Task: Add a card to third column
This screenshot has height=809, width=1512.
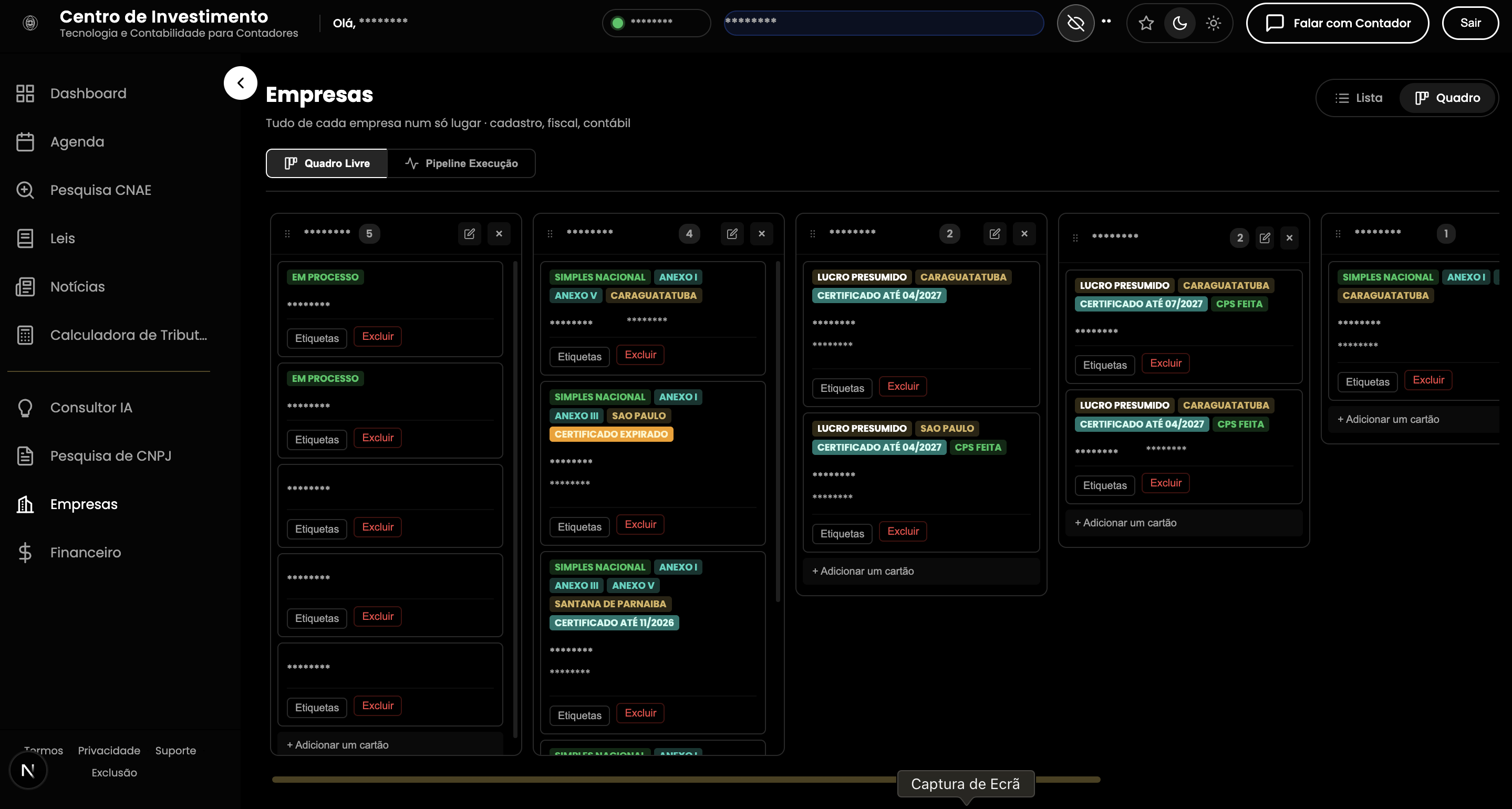Action: coord(921,571)
